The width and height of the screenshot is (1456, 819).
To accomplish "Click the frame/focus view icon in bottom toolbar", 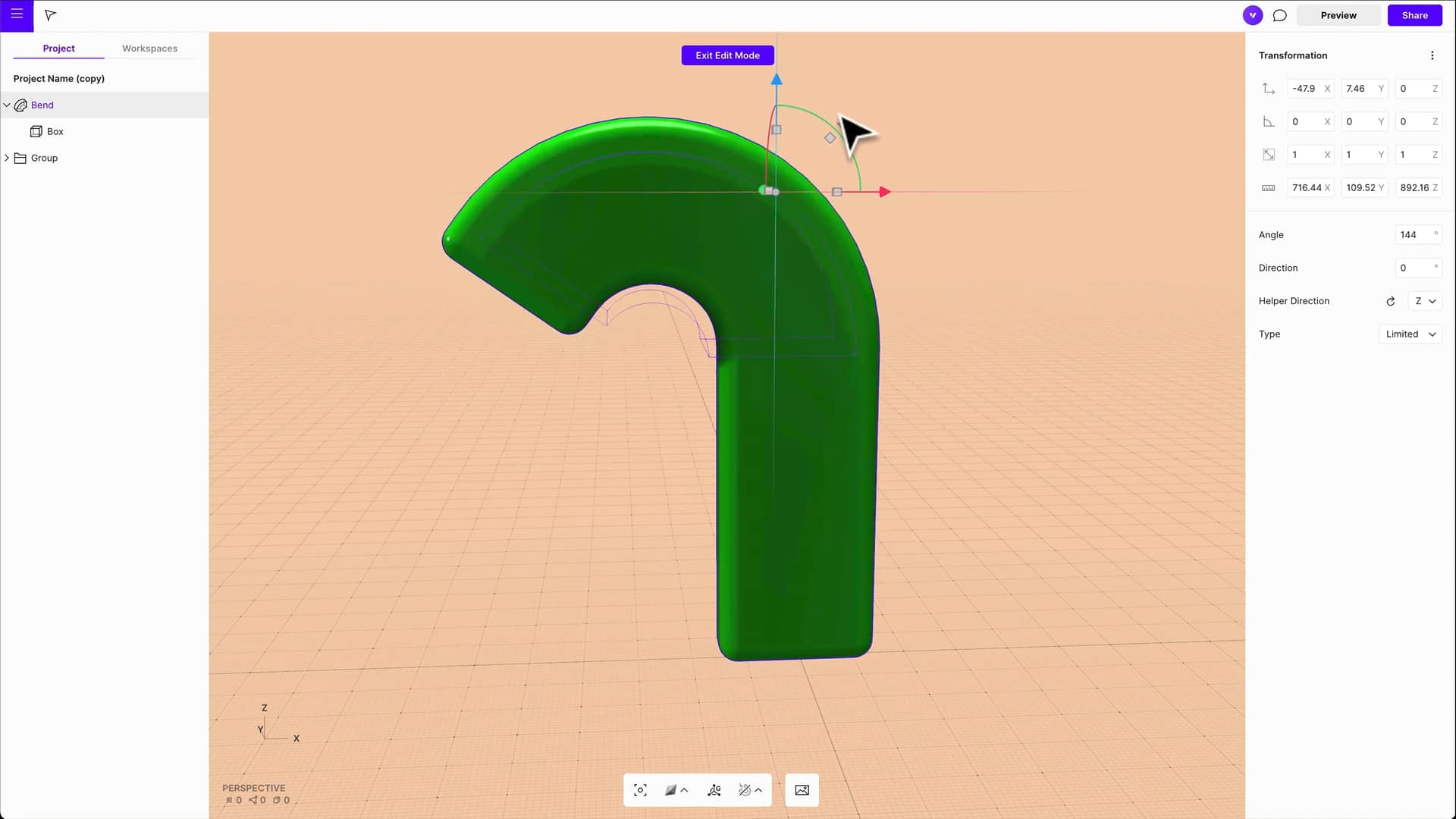I will tap(639, 789).
